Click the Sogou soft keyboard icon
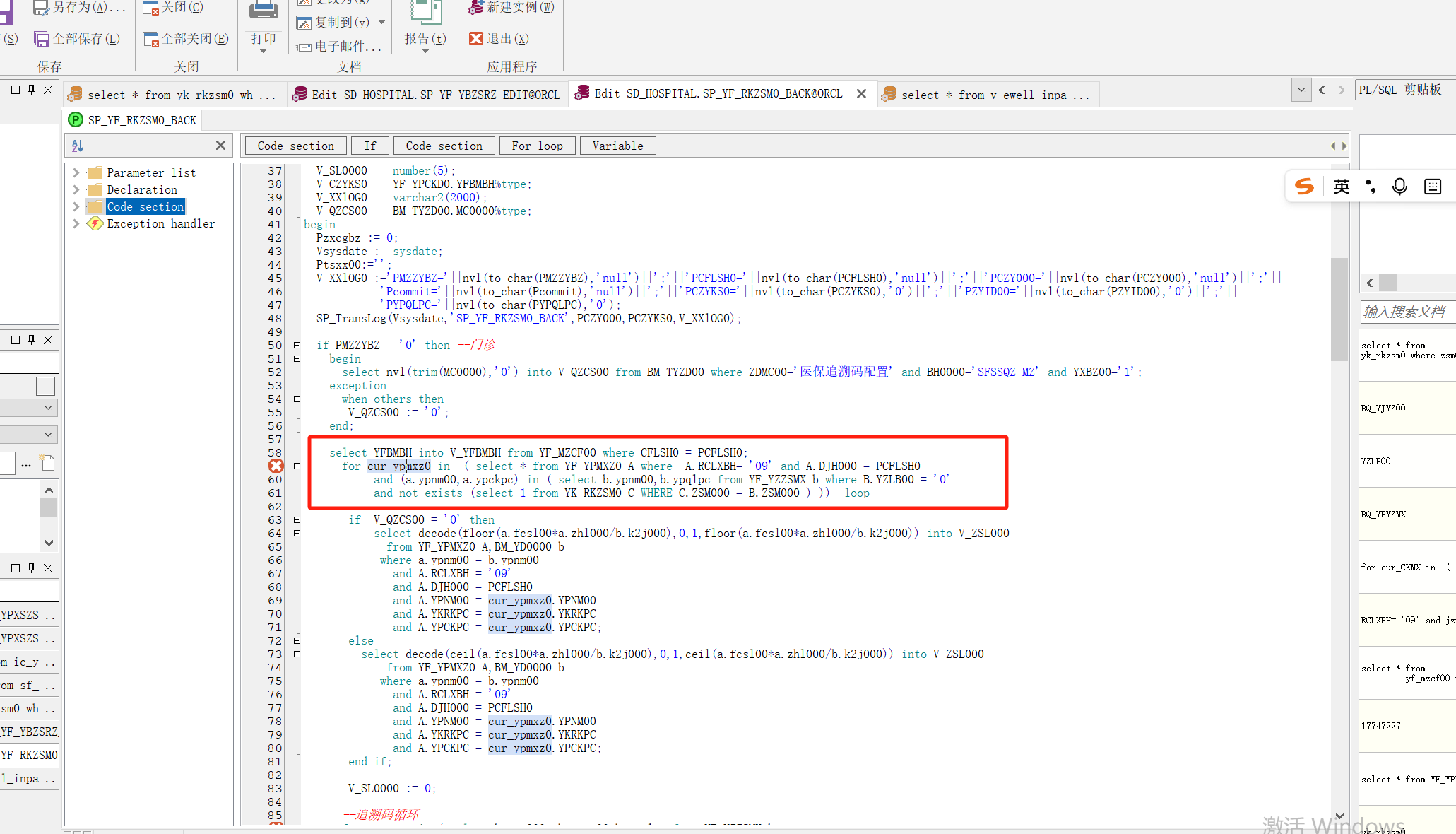 [x=1432, y=187]
